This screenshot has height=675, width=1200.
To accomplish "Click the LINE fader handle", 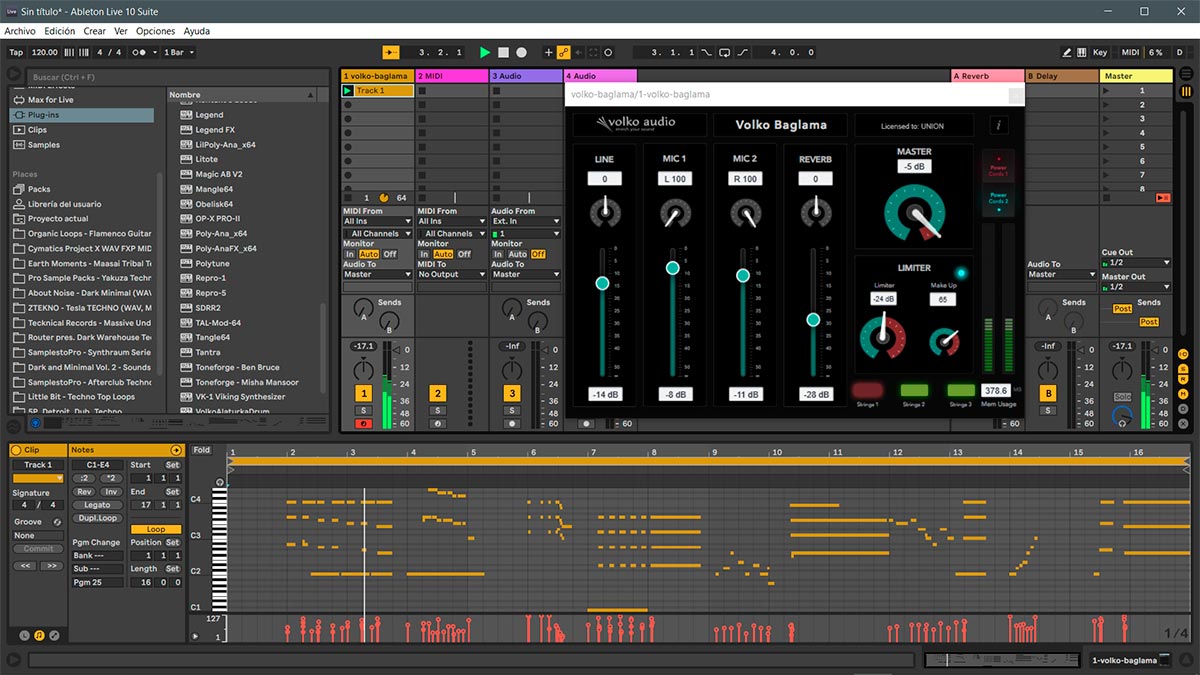I will pyautogui.click(x=602, y=283).
